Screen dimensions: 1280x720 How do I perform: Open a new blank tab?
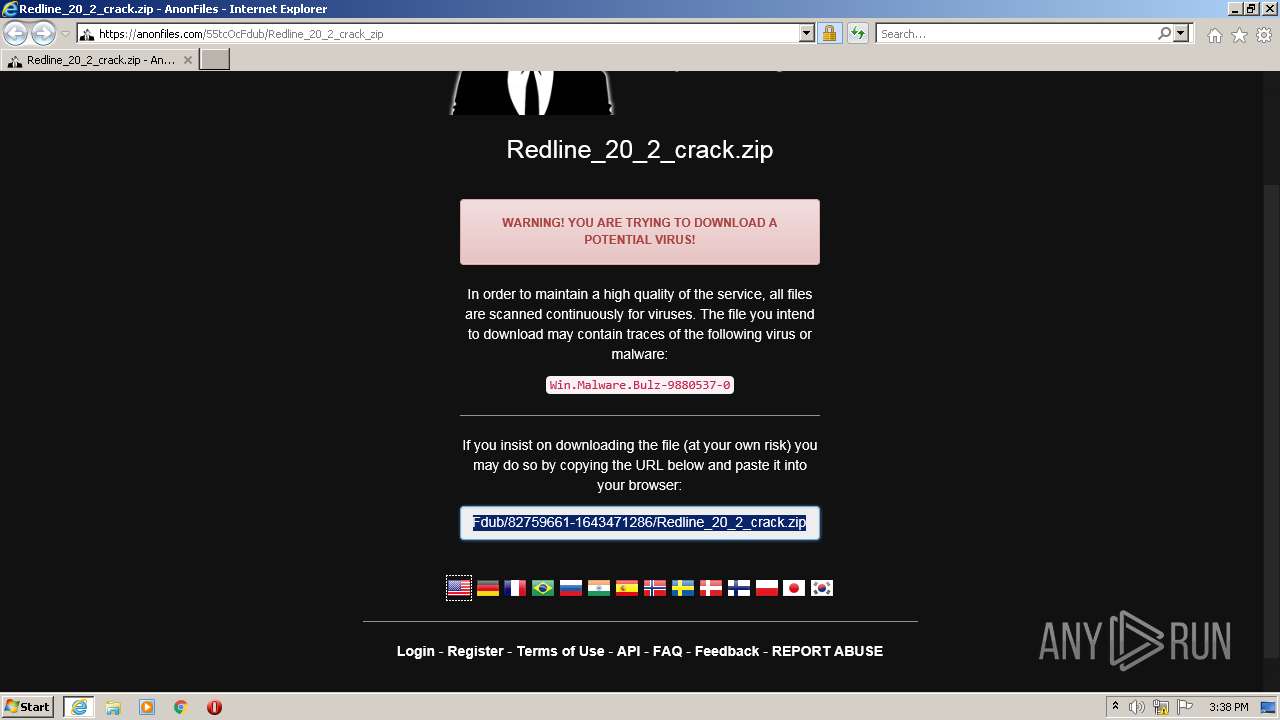point(215,60)
